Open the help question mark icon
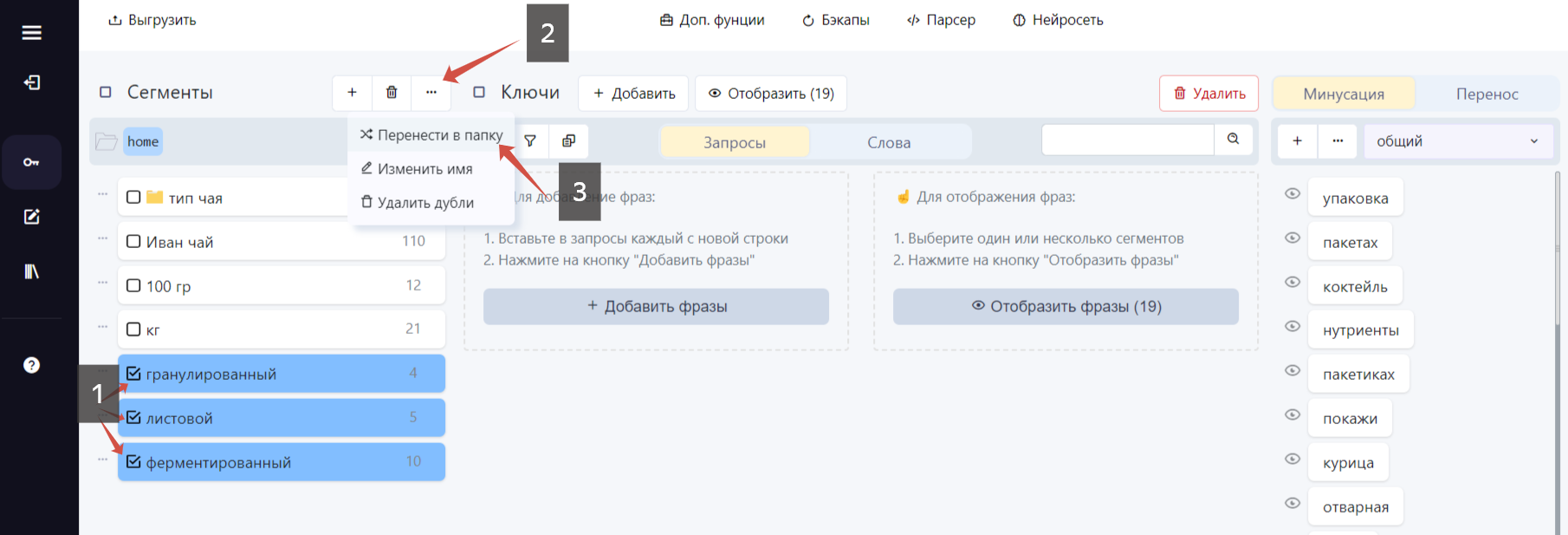 [31, 365]
